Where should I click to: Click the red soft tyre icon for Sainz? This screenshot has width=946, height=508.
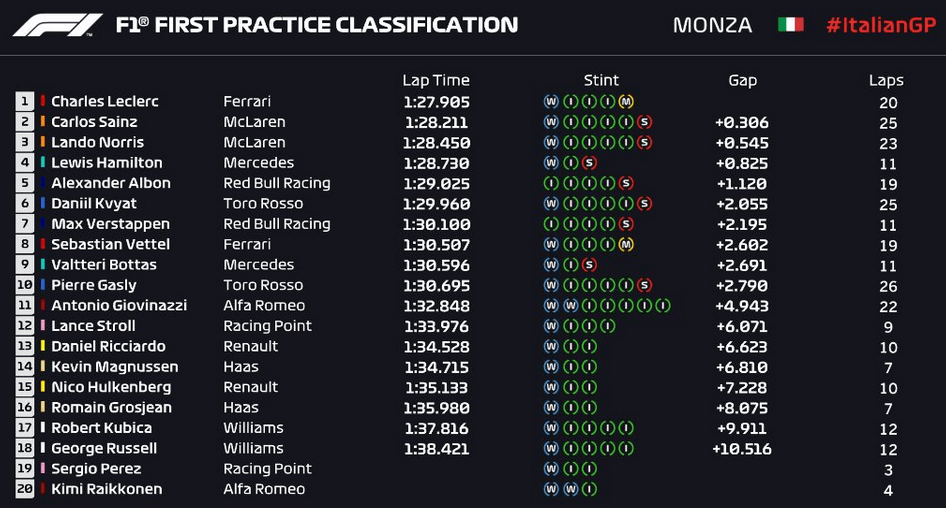click(644, 122)
